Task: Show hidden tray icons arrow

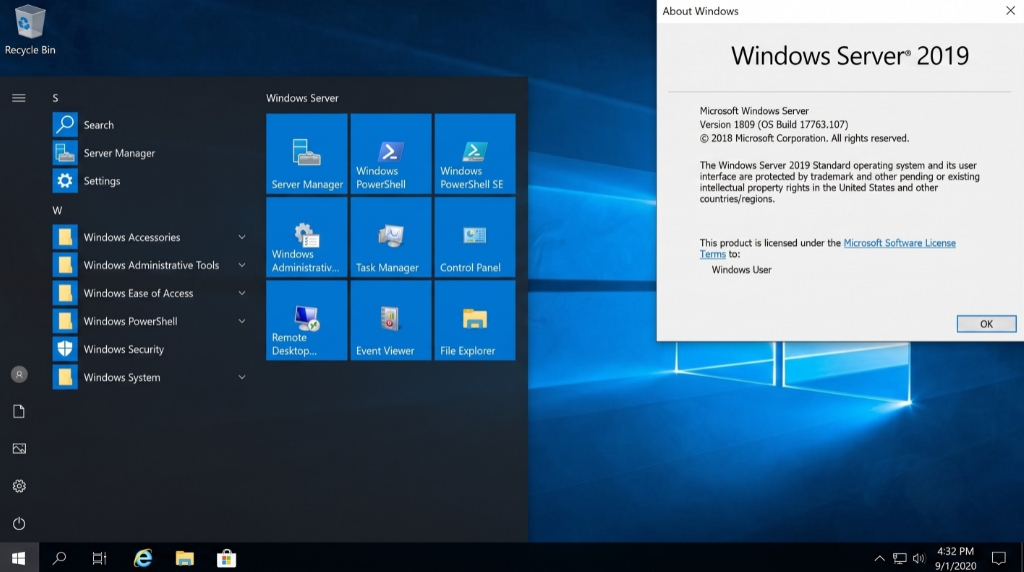Action: pos(880,558)
